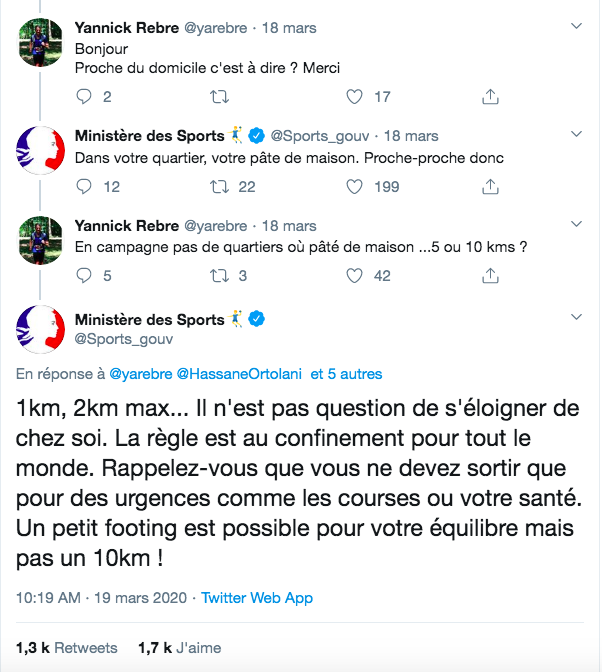The width and height of the screenshot is (602, 672).
Task: Open Ministère des Sports avatar on main tweet
Action: 42,333
